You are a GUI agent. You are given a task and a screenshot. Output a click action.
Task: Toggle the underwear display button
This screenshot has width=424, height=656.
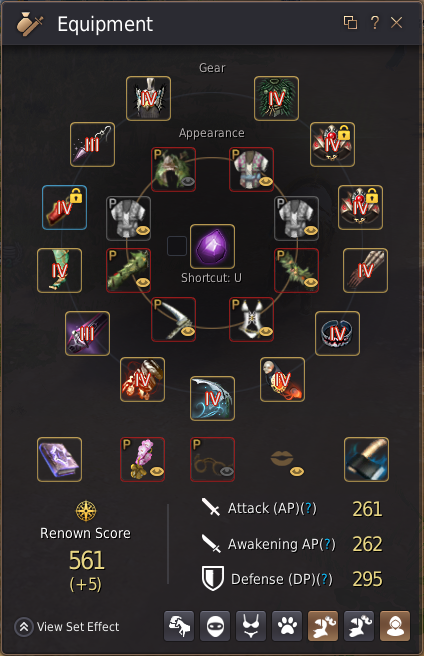click(251, 626)
